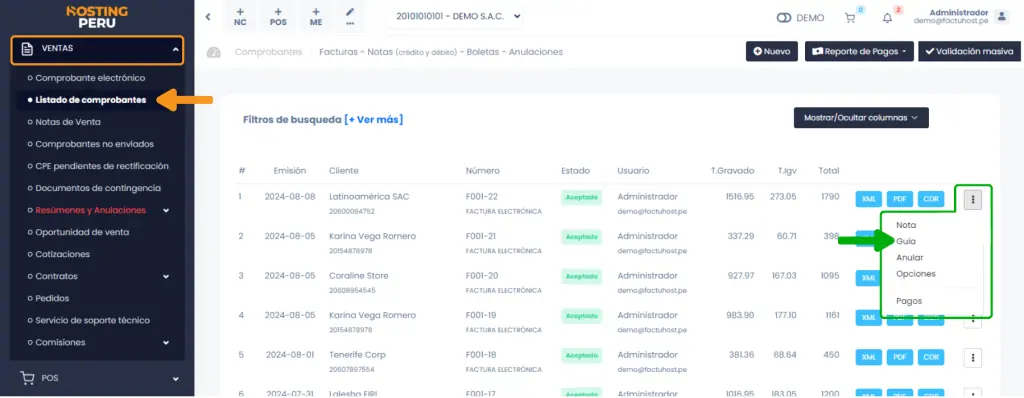Open Listado de comprobantes in the sidebar

click(x=91, y=100)
